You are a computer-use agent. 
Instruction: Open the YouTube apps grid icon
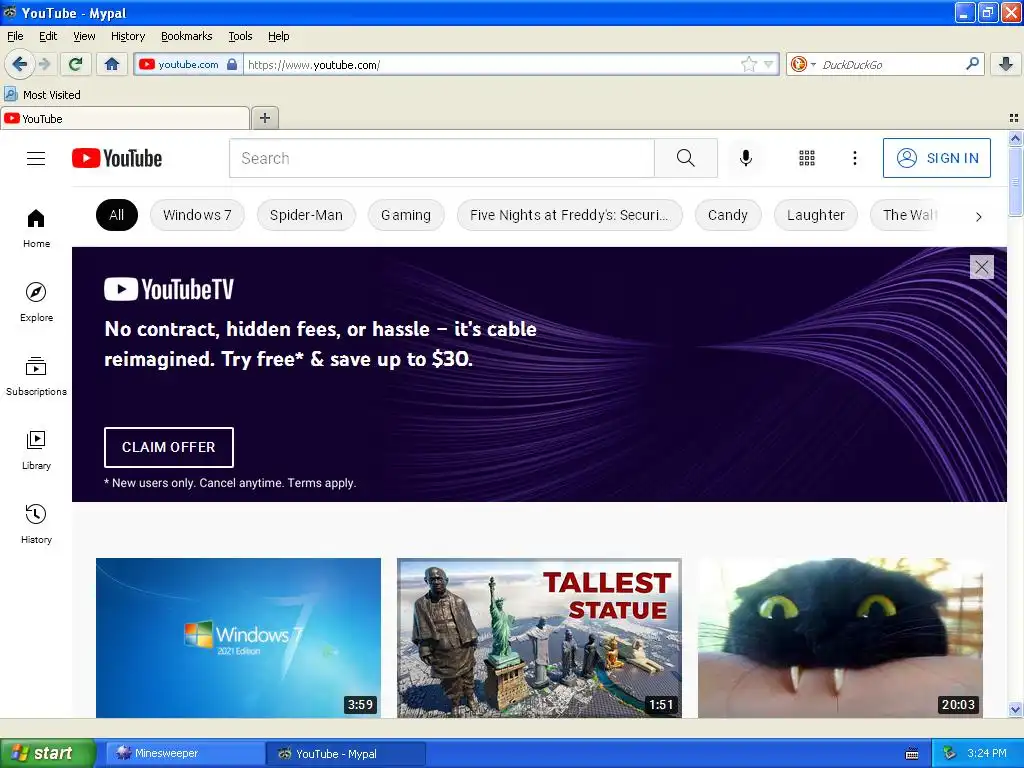click(807, 158)
